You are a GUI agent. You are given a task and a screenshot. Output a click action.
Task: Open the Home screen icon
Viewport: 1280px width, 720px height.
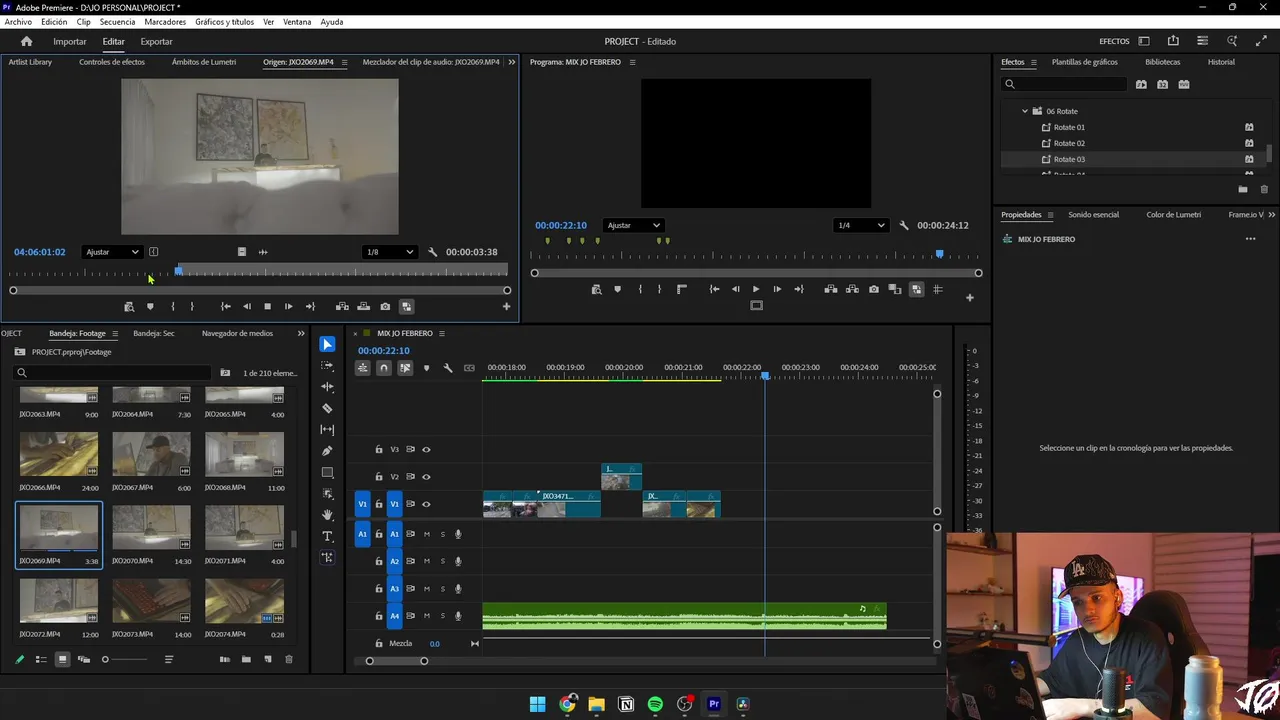tap(27, 41)
